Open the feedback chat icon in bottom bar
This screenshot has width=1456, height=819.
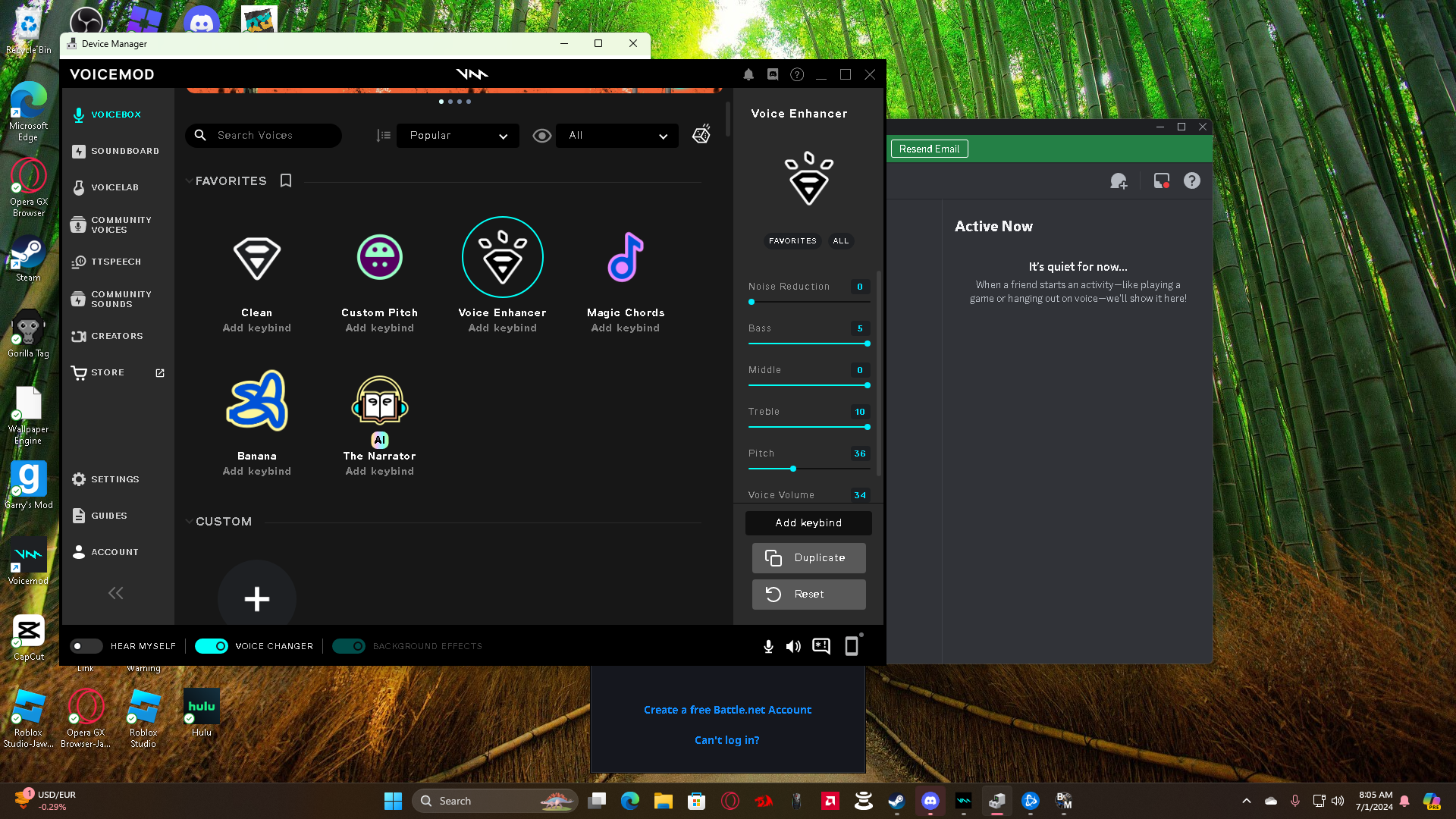821,646
